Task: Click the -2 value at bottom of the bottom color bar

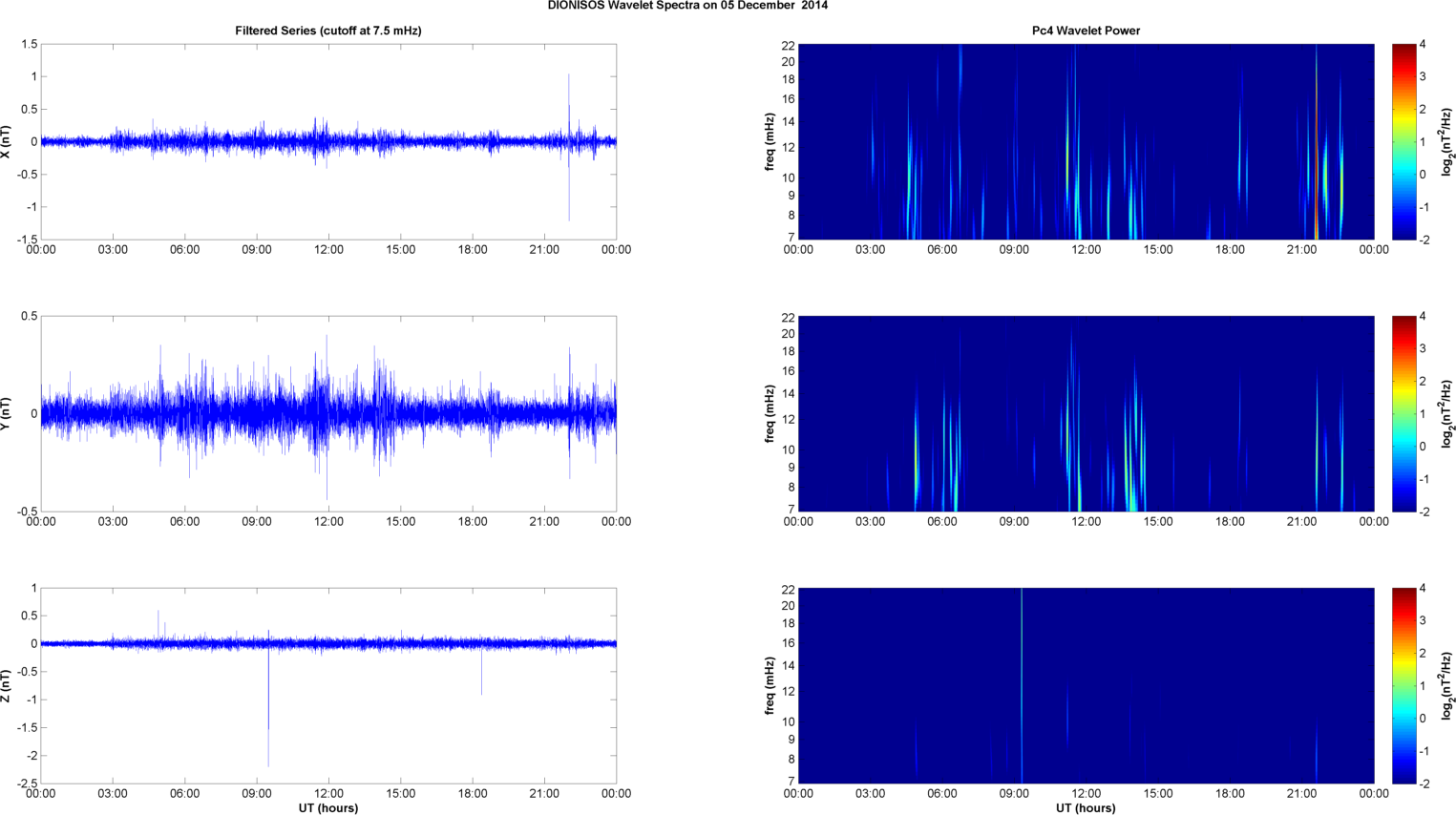Action: pos(1424,784)
